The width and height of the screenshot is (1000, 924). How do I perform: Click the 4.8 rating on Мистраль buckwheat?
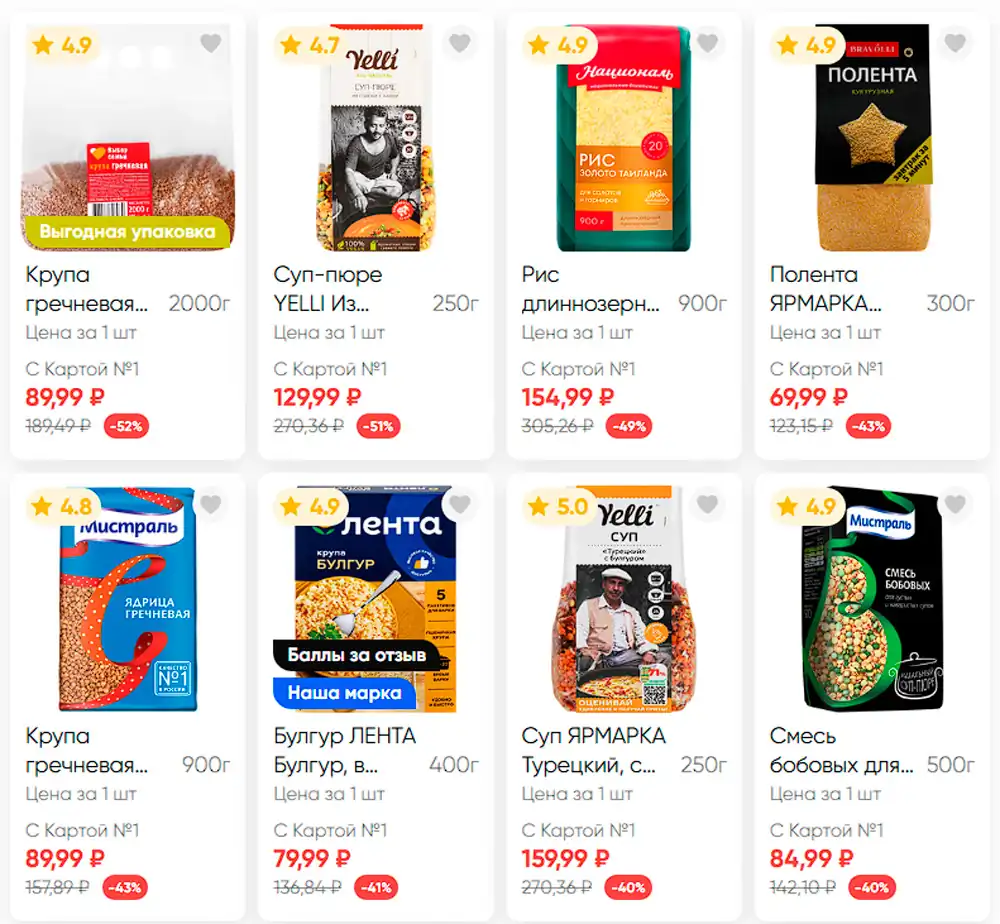[x=62, y=507]
